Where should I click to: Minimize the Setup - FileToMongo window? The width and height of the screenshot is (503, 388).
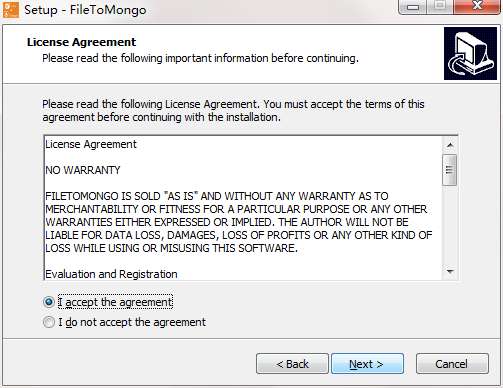pos(413,7)
